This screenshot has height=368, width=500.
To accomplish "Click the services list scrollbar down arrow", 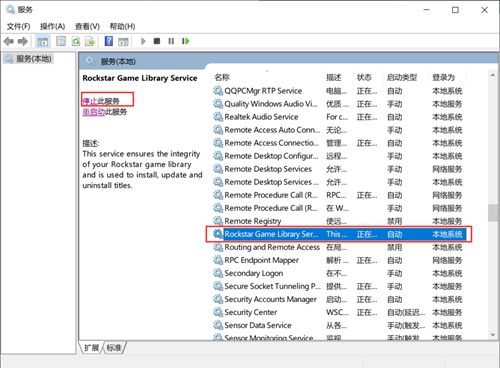I will (493, 334).
